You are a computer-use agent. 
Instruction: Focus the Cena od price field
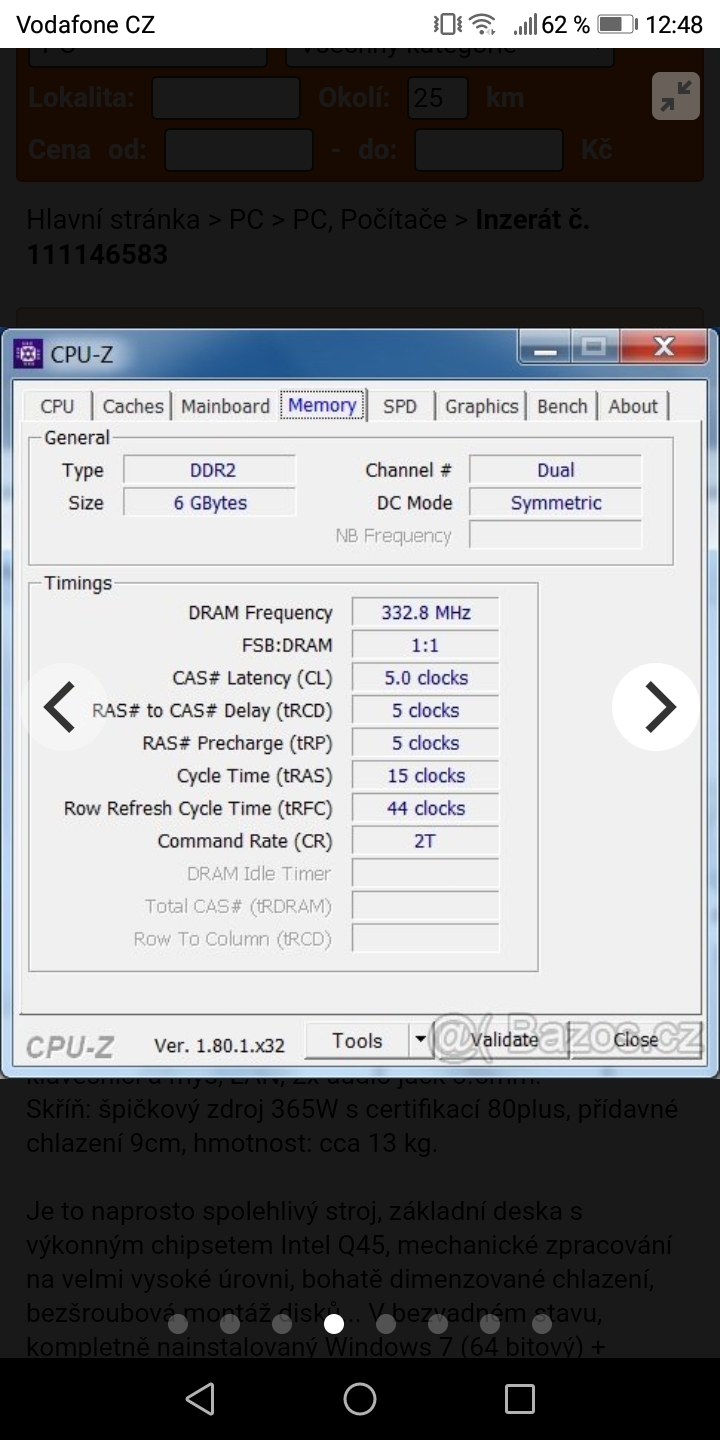[238, 150]
